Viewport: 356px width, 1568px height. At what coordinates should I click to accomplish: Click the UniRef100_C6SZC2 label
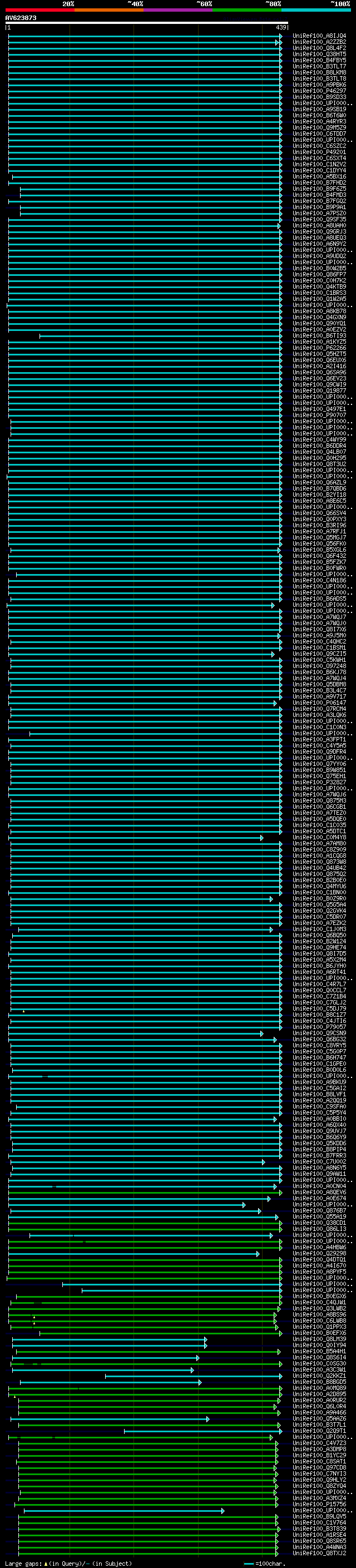point(319,146)
